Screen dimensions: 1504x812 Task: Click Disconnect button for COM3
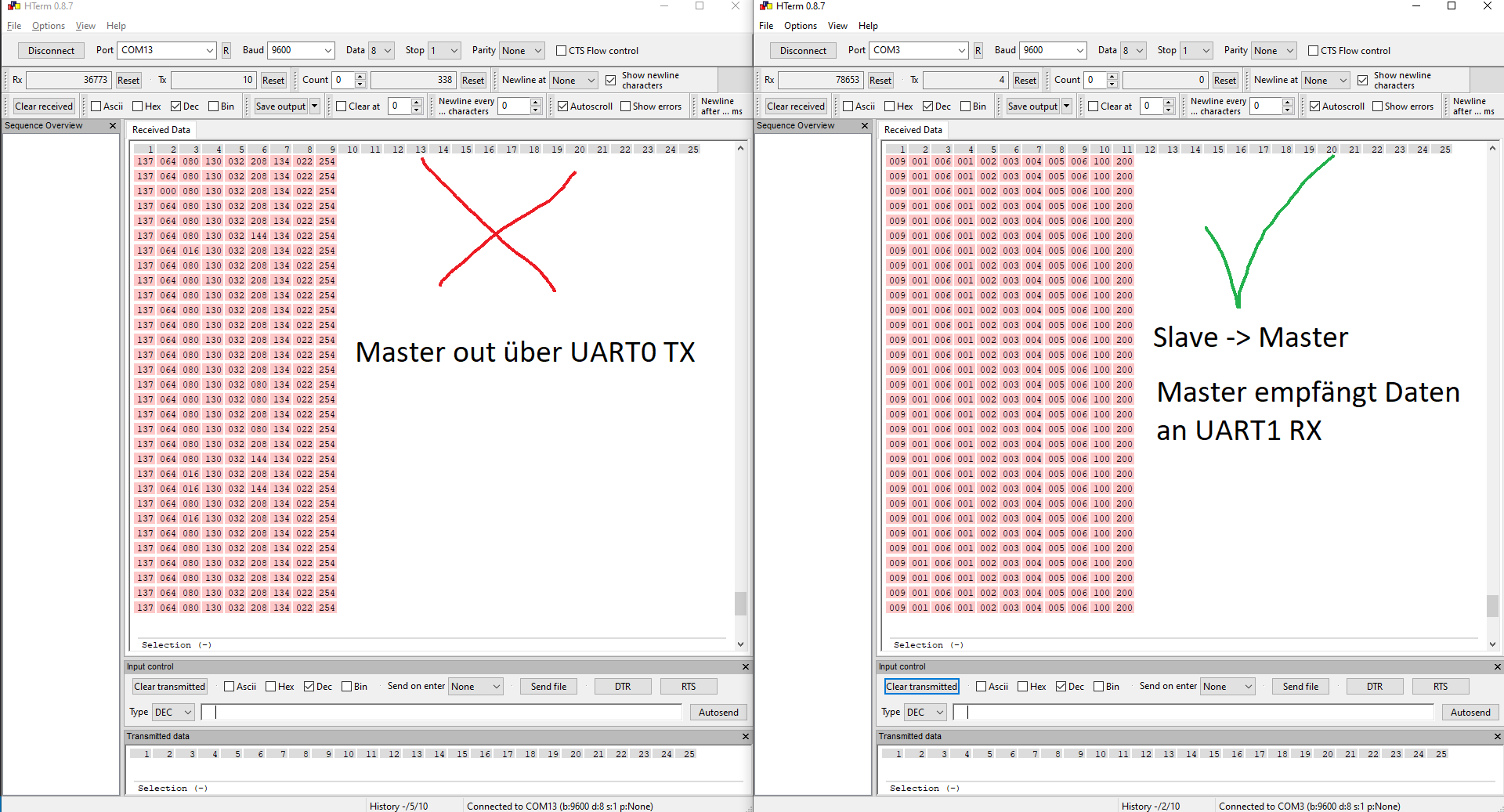(x=803, y=51)
